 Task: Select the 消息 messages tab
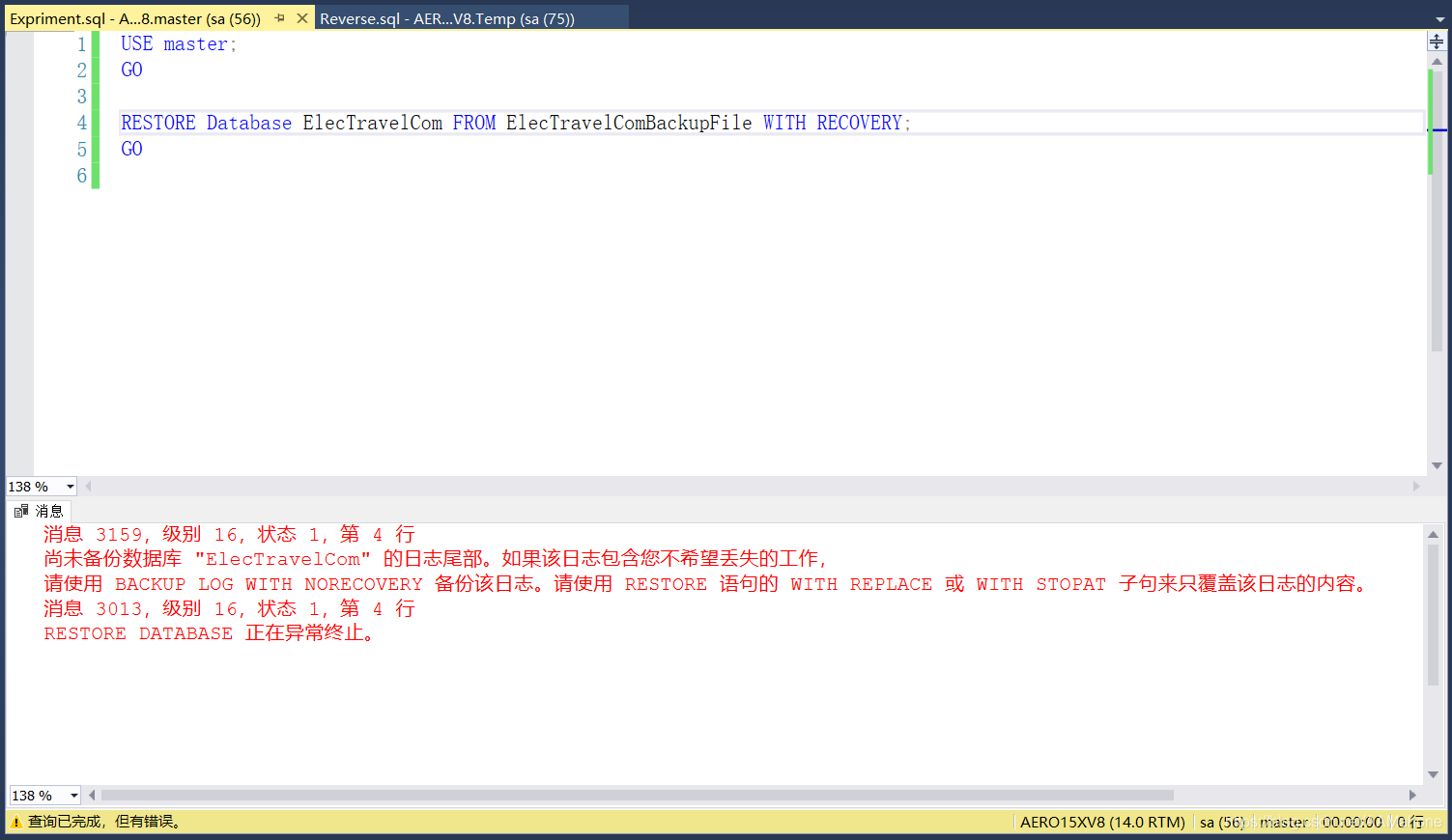39,511
